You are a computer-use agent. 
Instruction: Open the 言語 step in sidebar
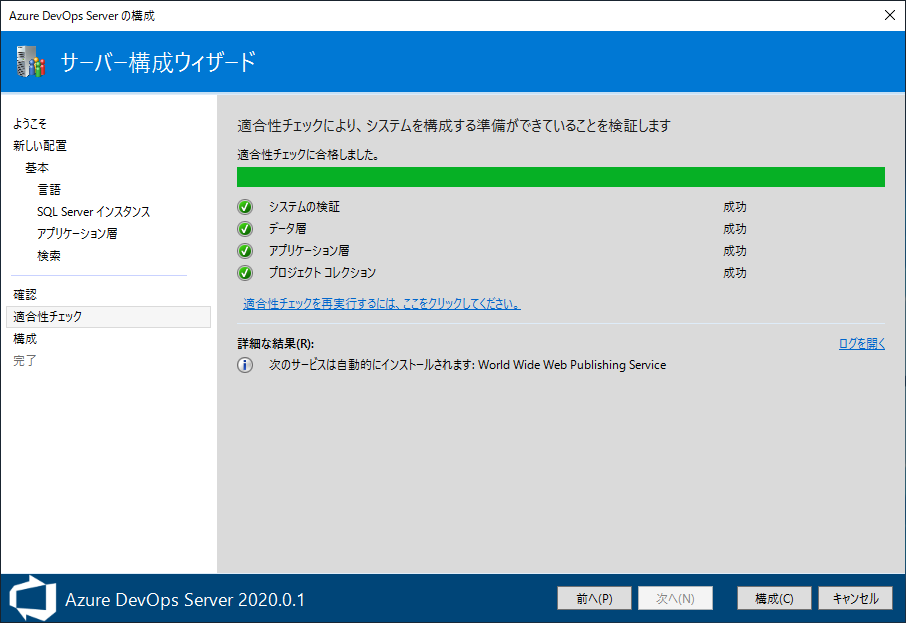[x=49, y=190]
